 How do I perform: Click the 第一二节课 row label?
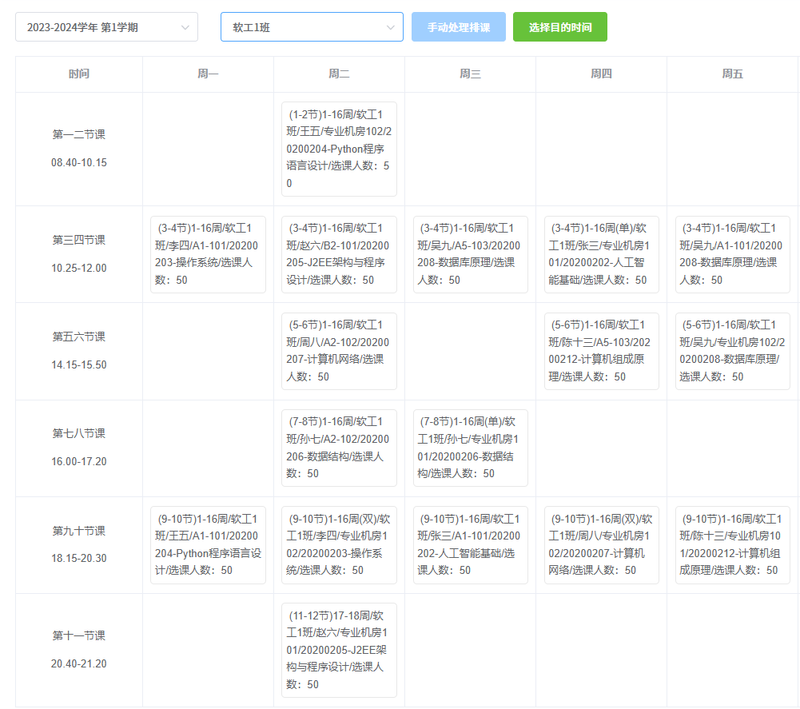pos(79,135)
